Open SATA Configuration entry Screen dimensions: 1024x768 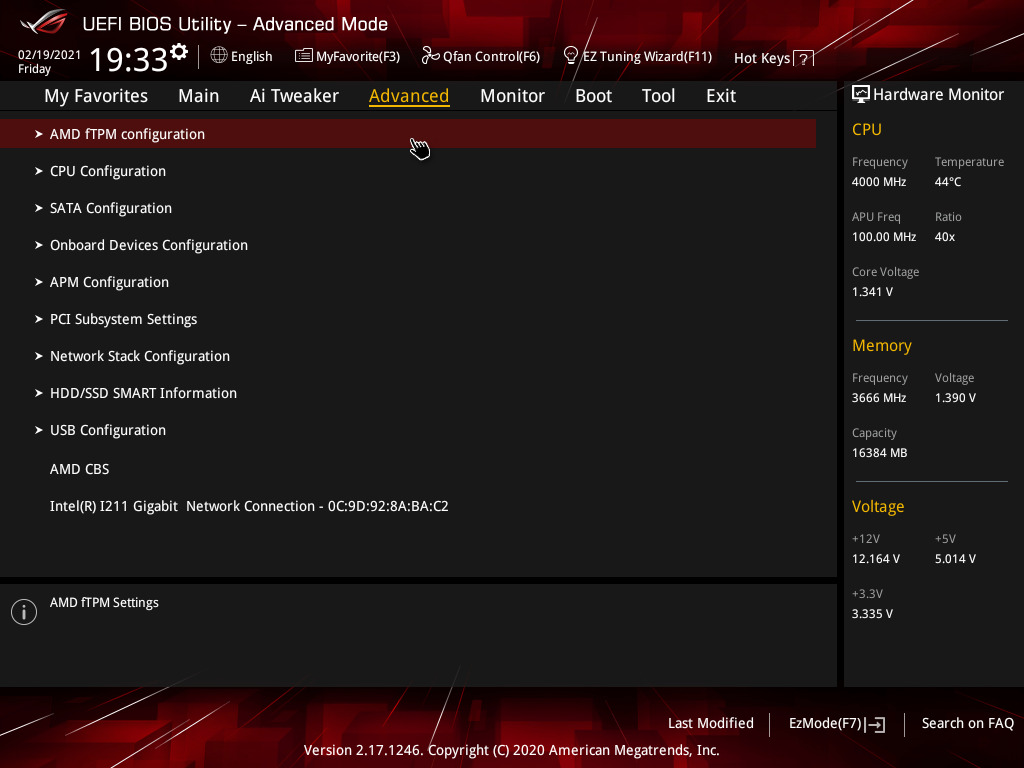(x=111, y=208)
